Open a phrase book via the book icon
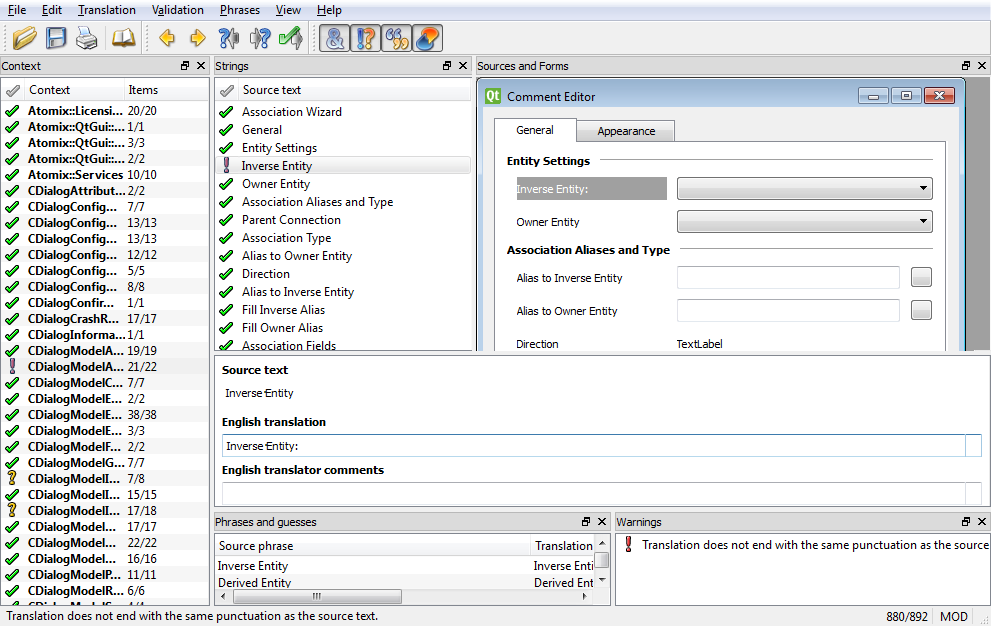991x626 pixels. tap(123, 38)
